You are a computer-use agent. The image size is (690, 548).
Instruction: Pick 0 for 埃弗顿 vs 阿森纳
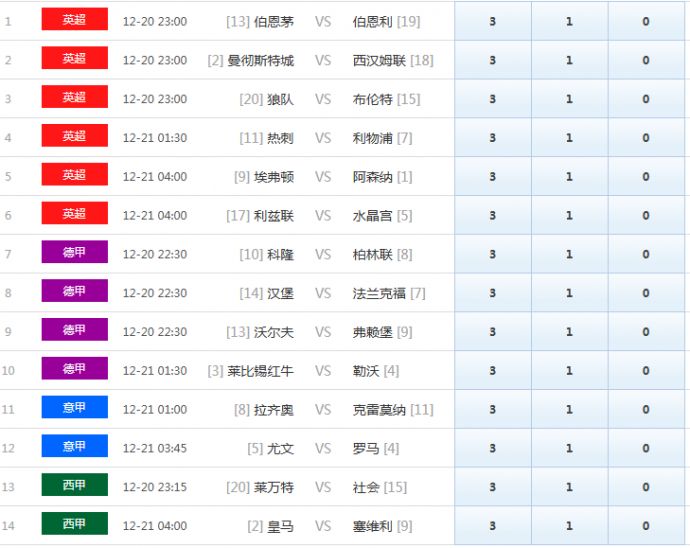(x=646, y=176)
